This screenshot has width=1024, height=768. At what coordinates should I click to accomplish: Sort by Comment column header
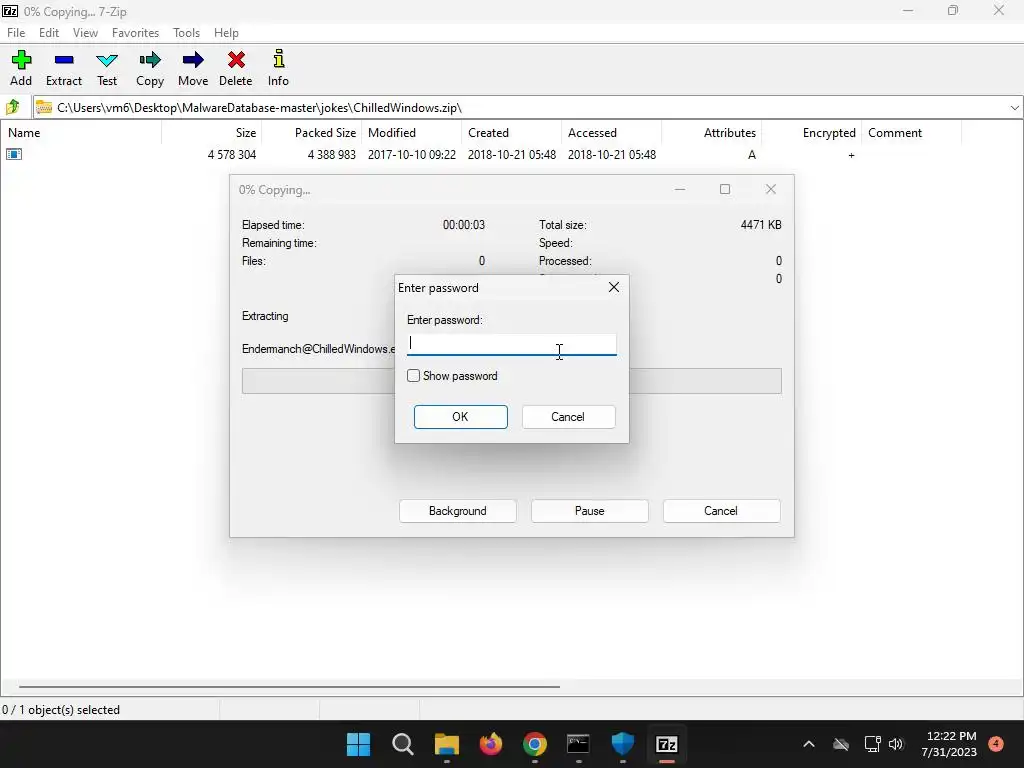911,133
